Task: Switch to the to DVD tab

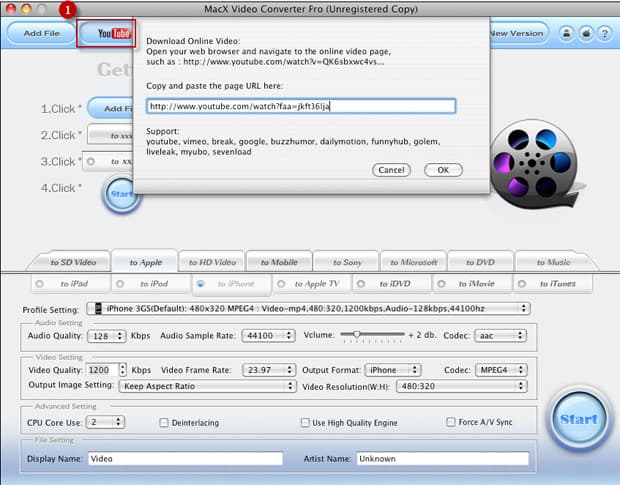Action: click(480, 262)
